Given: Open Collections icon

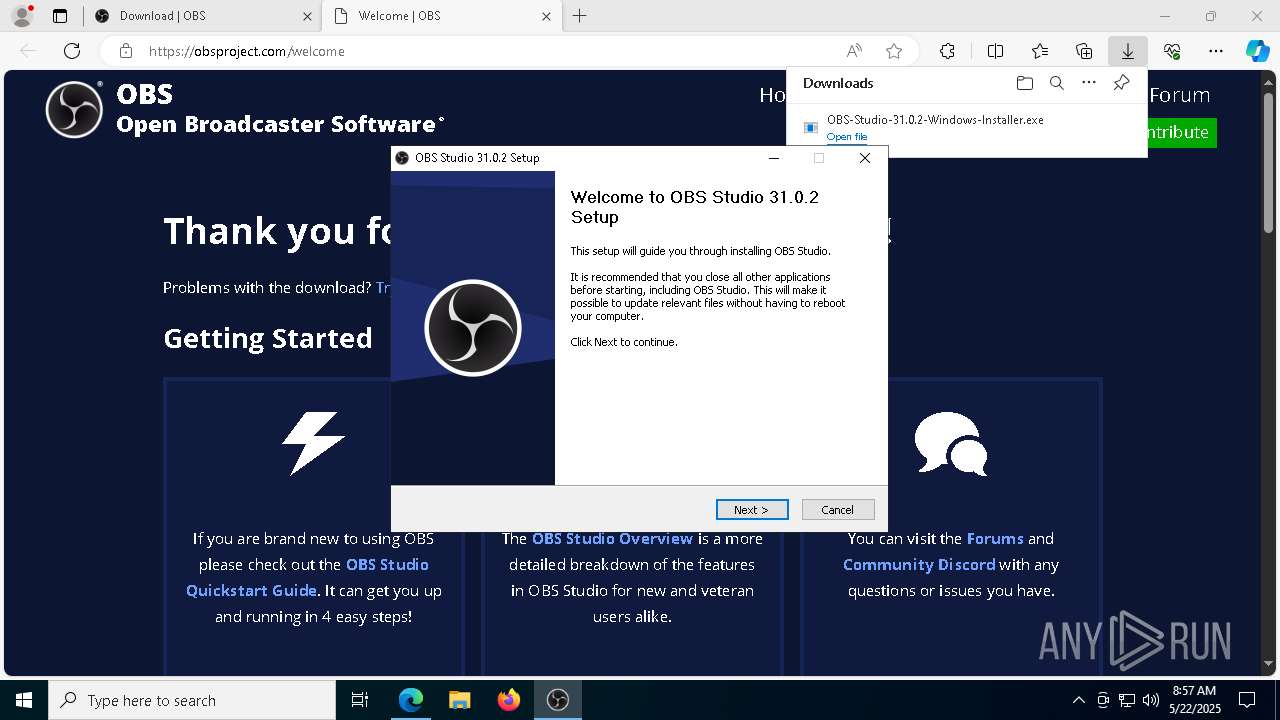Looking at the screenshot, I should (x=1084, y=51).
